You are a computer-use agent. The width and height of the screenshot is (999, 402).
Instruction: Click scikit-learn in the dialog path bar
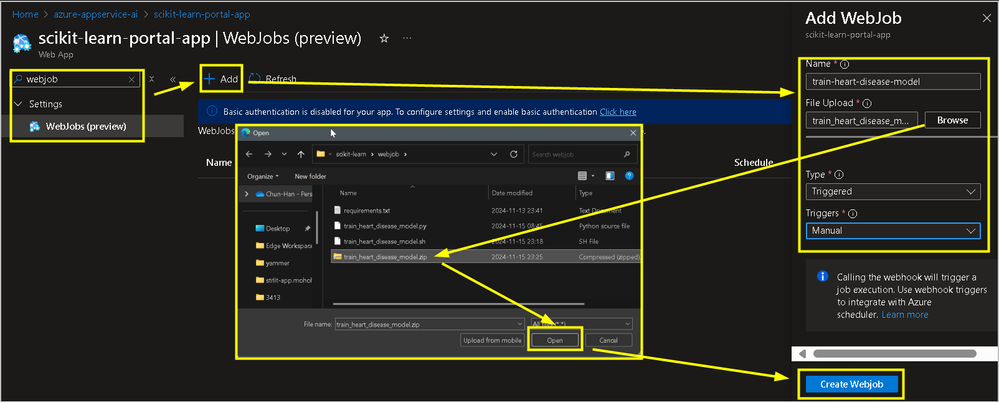(352, 154)
